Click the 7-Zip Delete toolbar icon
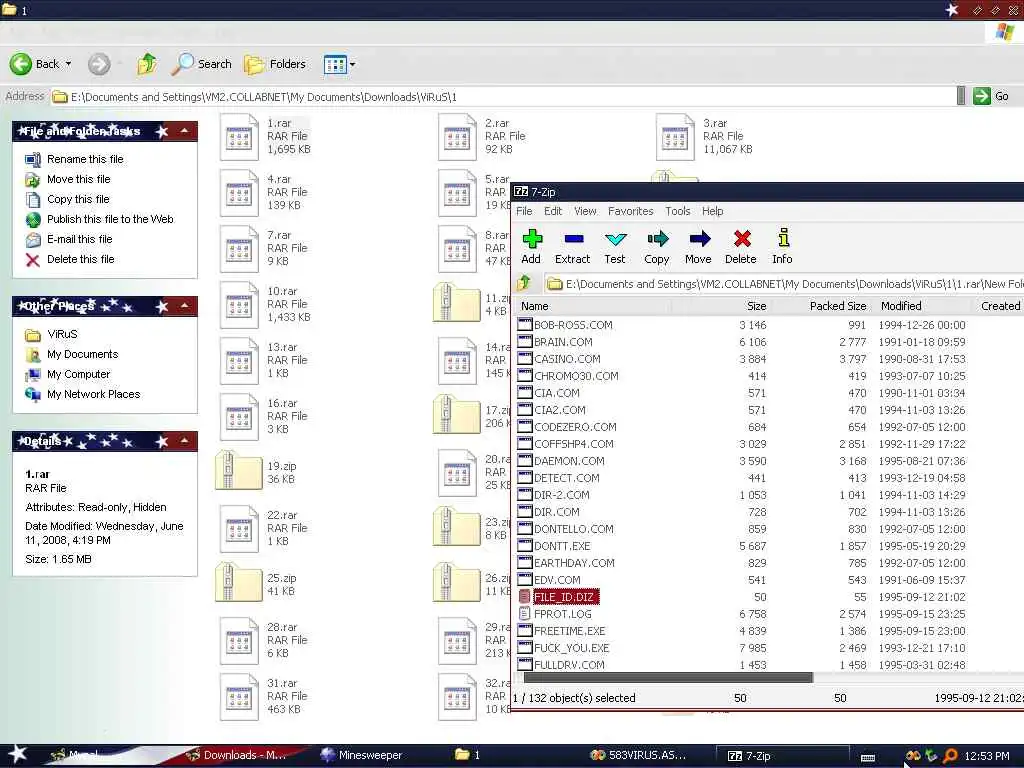 click(x=742, y=239)
